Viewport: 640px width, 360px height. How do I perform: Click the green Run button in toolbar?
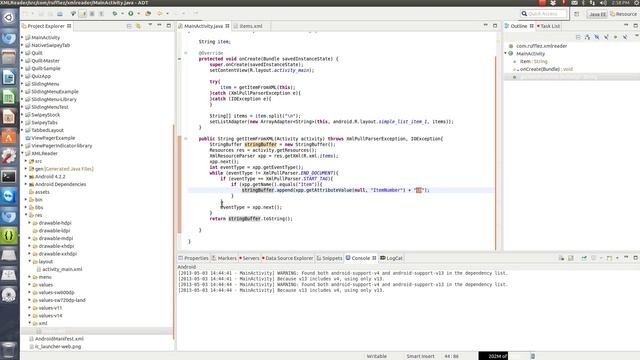click(131, 13)
